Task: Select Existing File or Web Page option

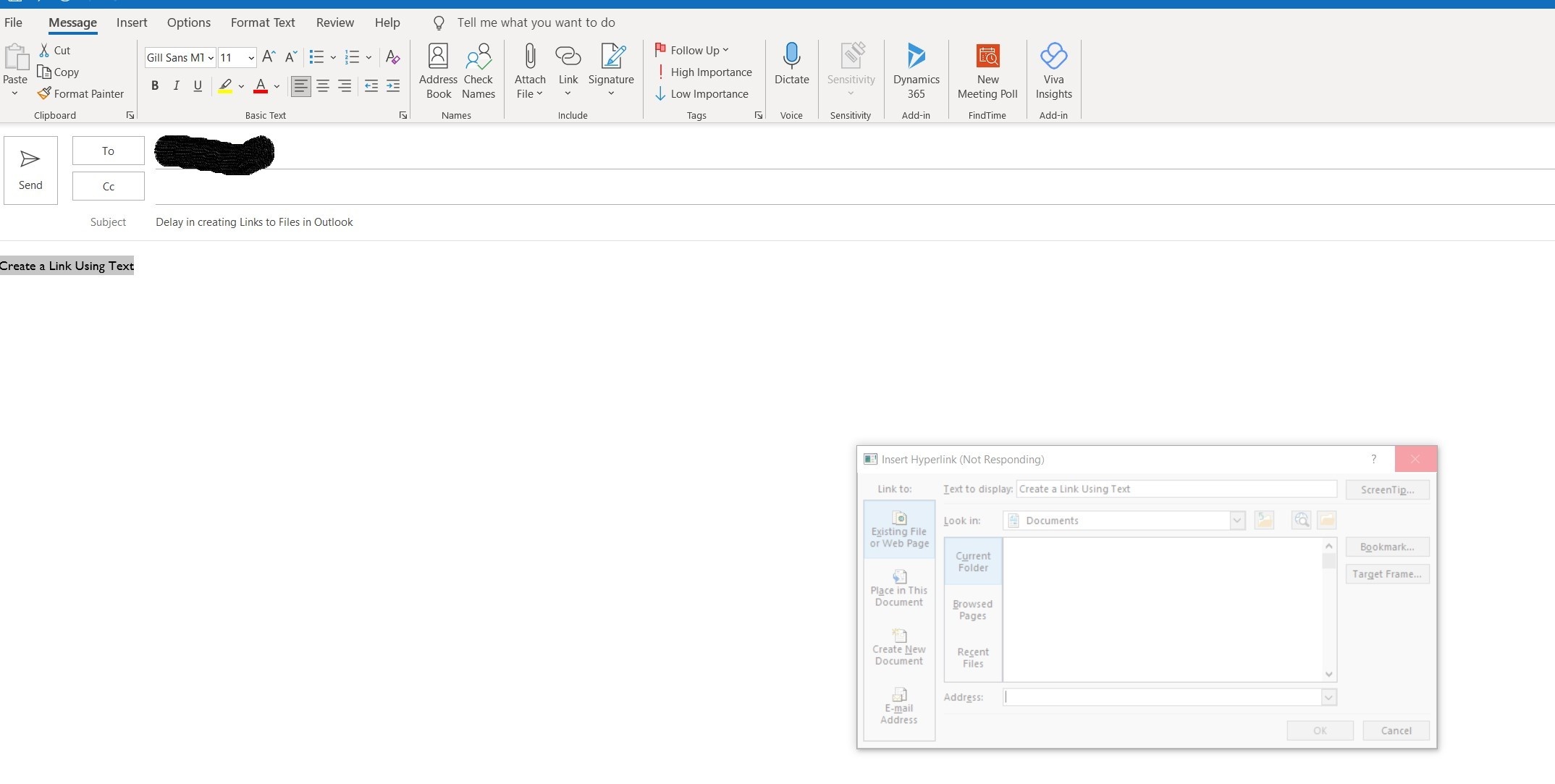Action: tap(899, 530)
